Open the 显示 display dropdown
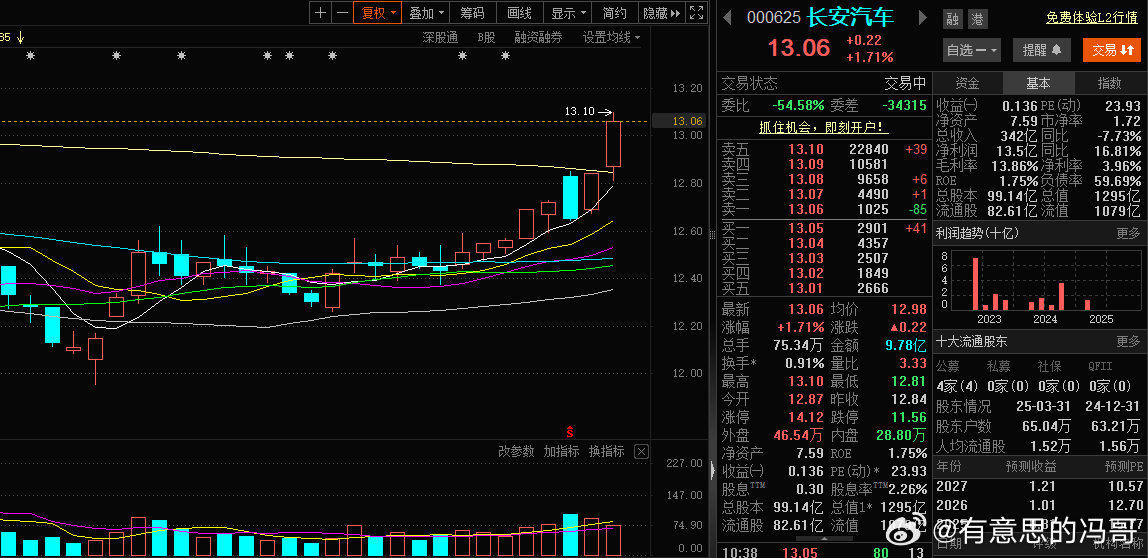This screenshot has width=1148, height=558. pos(568,12)
